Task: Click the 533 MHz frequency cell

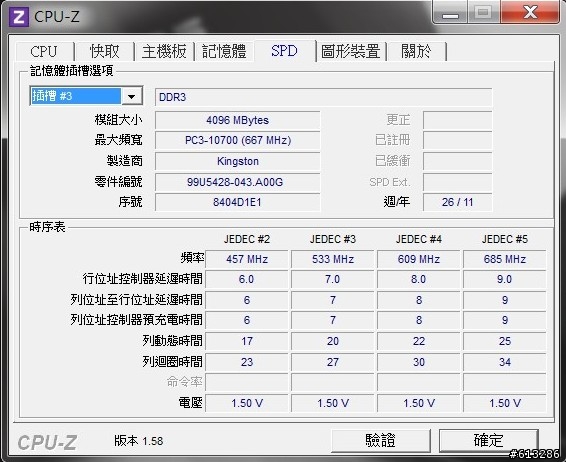Action: [x=333, y=259]
